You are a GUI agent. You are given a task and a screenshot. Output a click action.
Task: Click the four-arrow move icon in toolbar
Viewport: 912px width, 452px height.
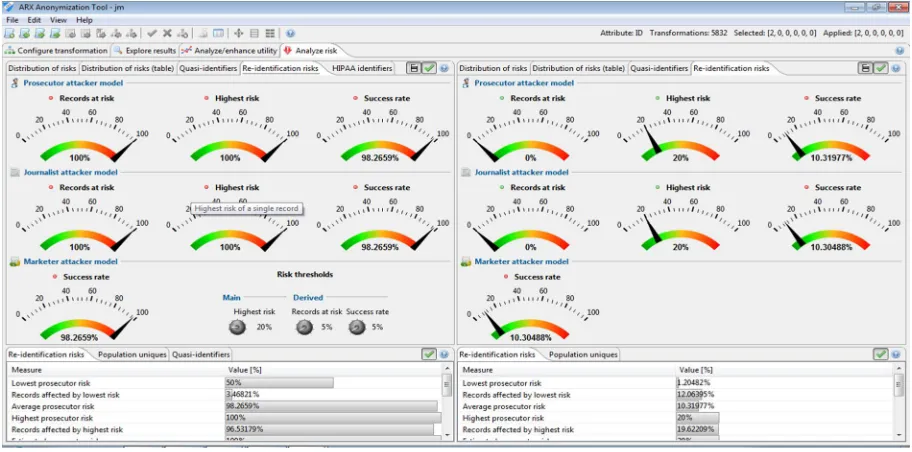[x=238, y=34]
